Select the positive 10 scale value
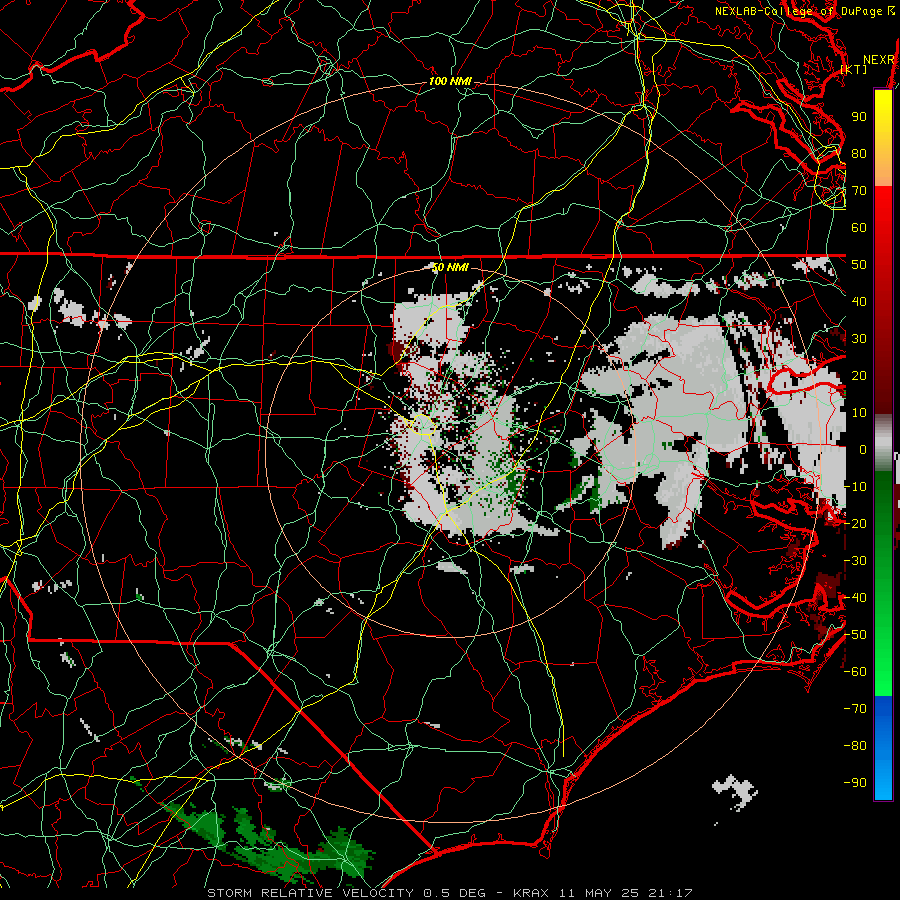This screenshot has width=900, height=900. (859, 413)
